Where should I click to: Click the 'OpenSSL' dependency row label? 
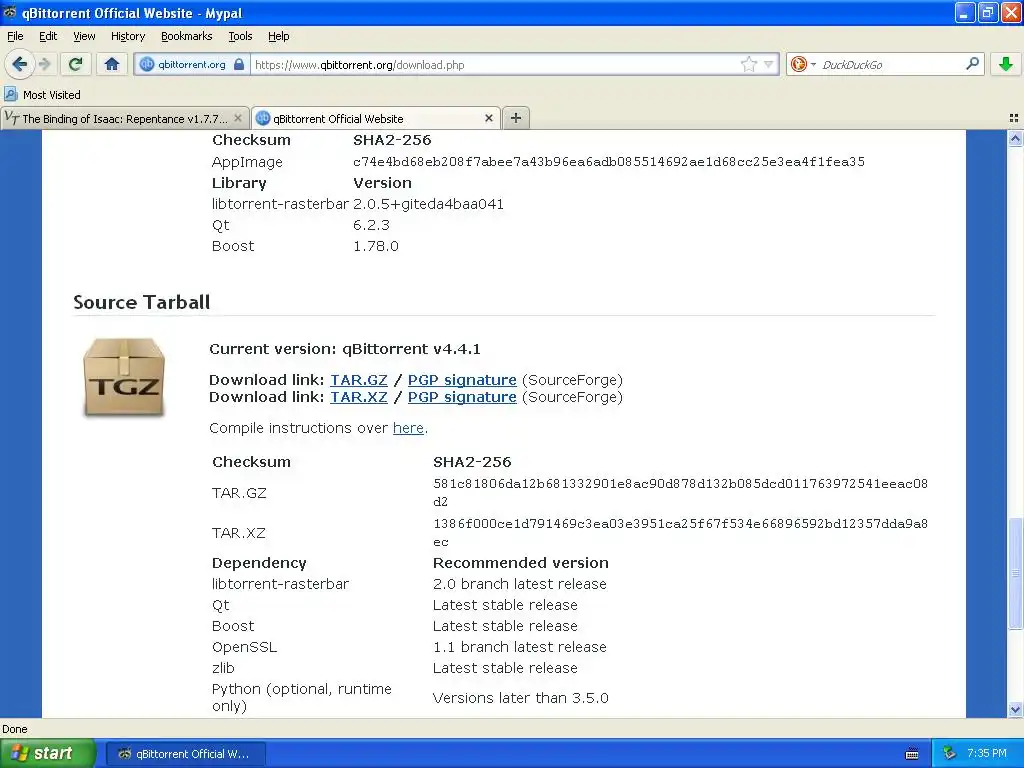244,647
